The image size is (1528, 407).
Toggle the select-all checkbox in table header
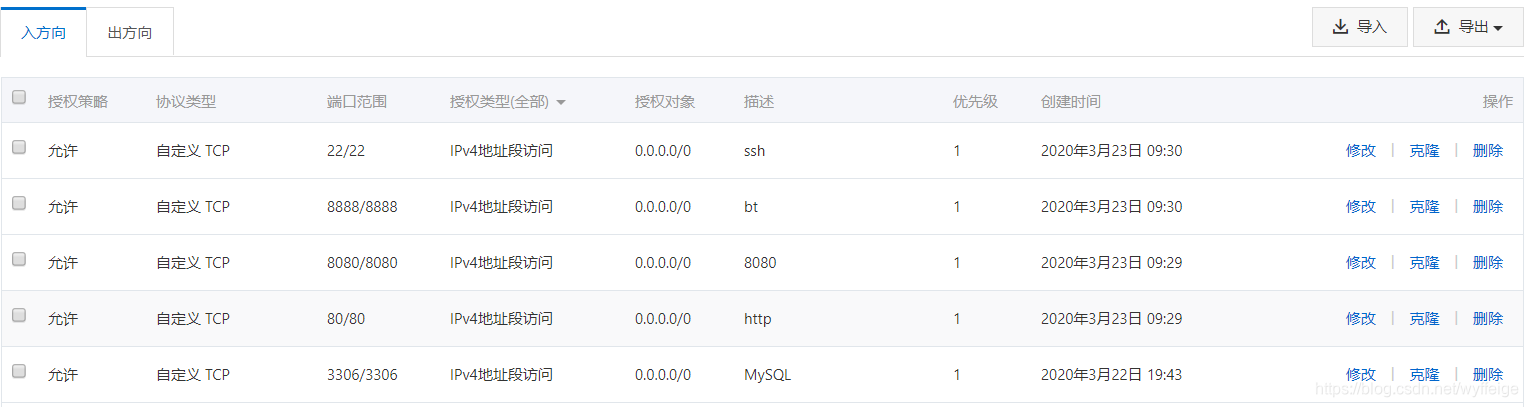click(19, 98)
